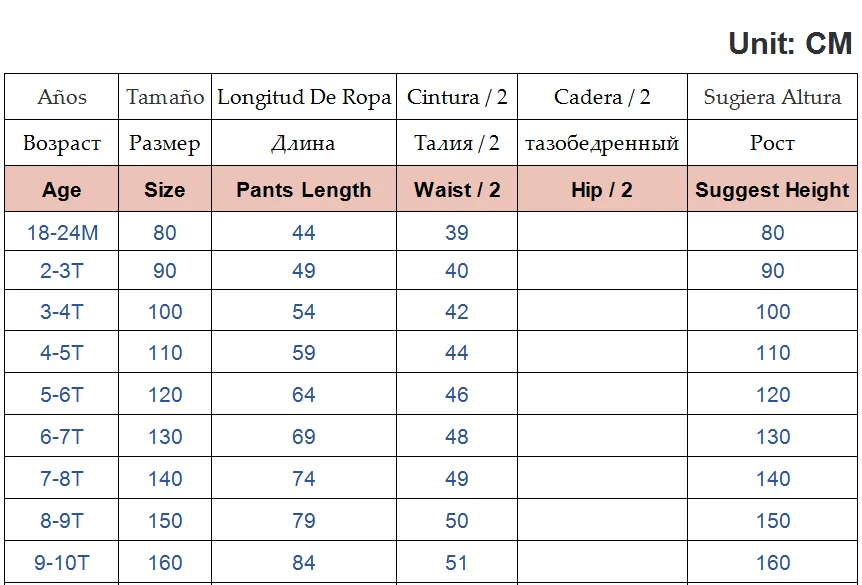The width and height of the screenshot is (862, 585).
Task: Click the "Age" column header
Action: [62, 190]
